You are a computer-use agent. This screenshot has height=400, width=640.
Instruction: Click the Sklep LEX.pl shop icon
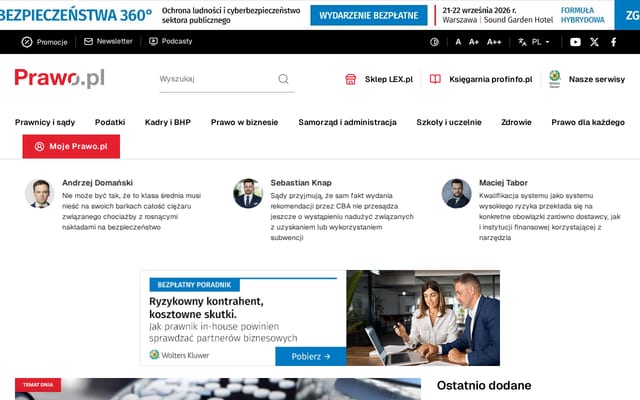tap(351, 79)
